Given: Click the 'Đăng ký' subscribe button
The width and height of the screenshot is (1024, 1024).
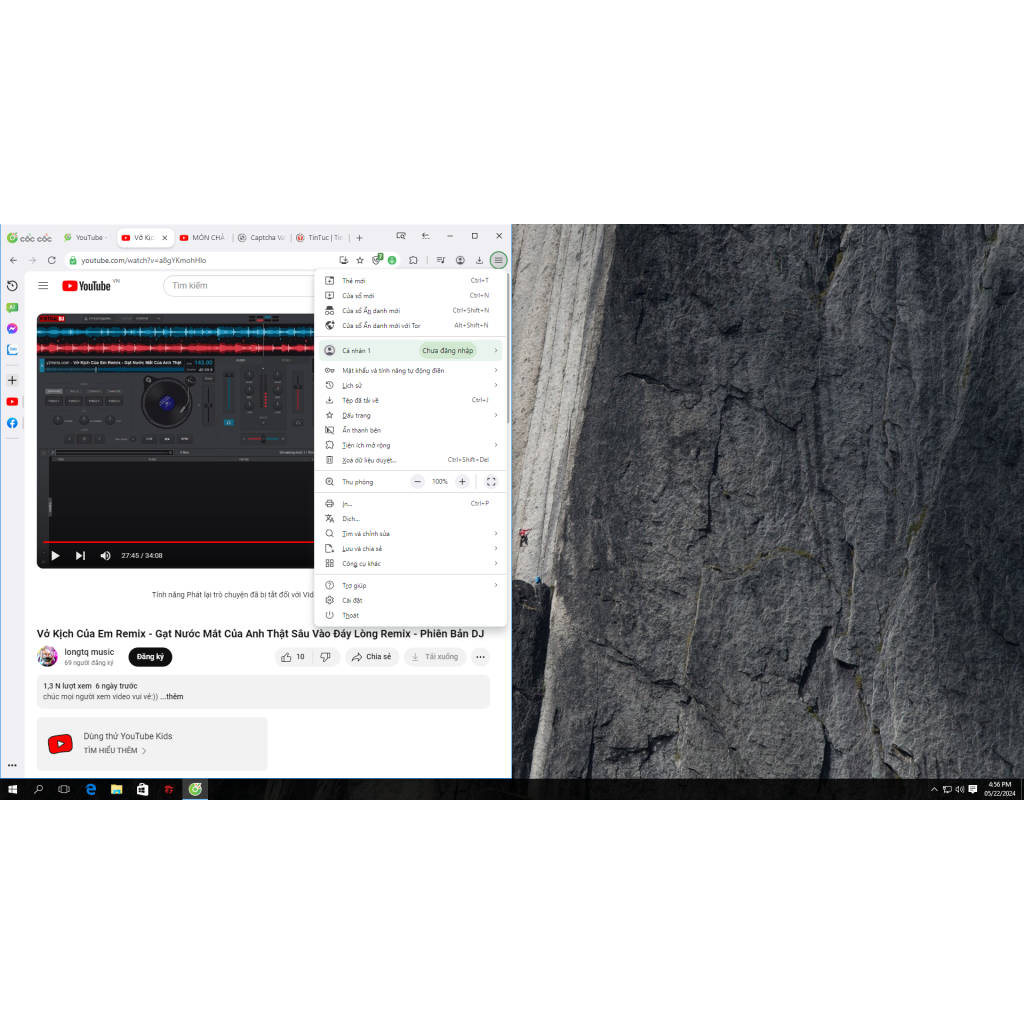Looking at the screenshot, I should (150, 657).
